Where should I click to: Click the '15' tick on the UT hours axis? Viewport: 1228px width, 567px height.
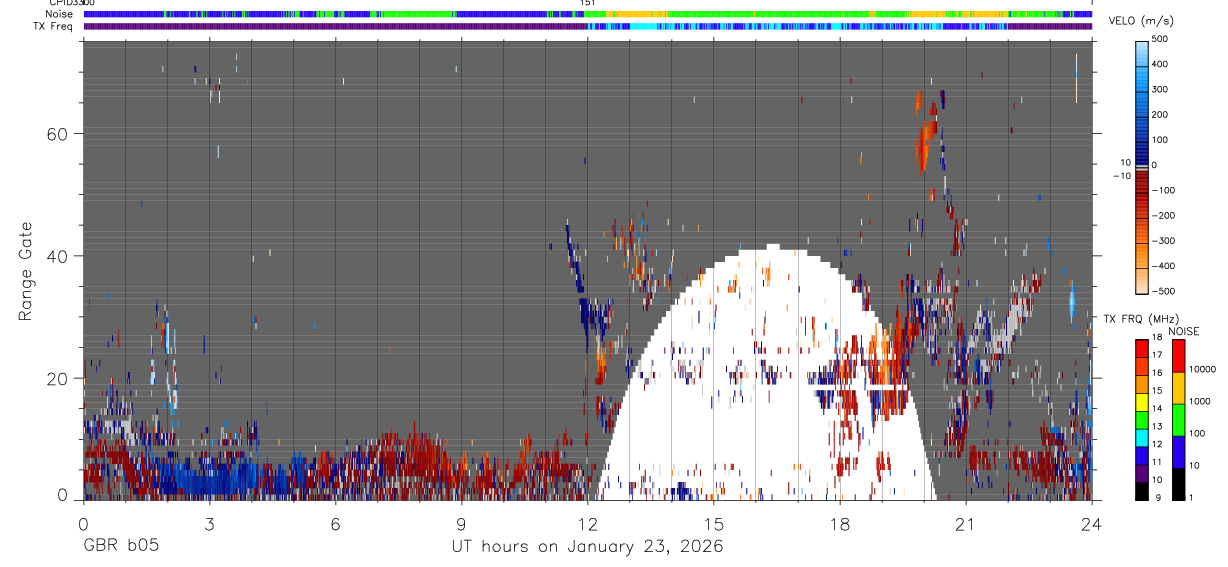coord(713,525)
